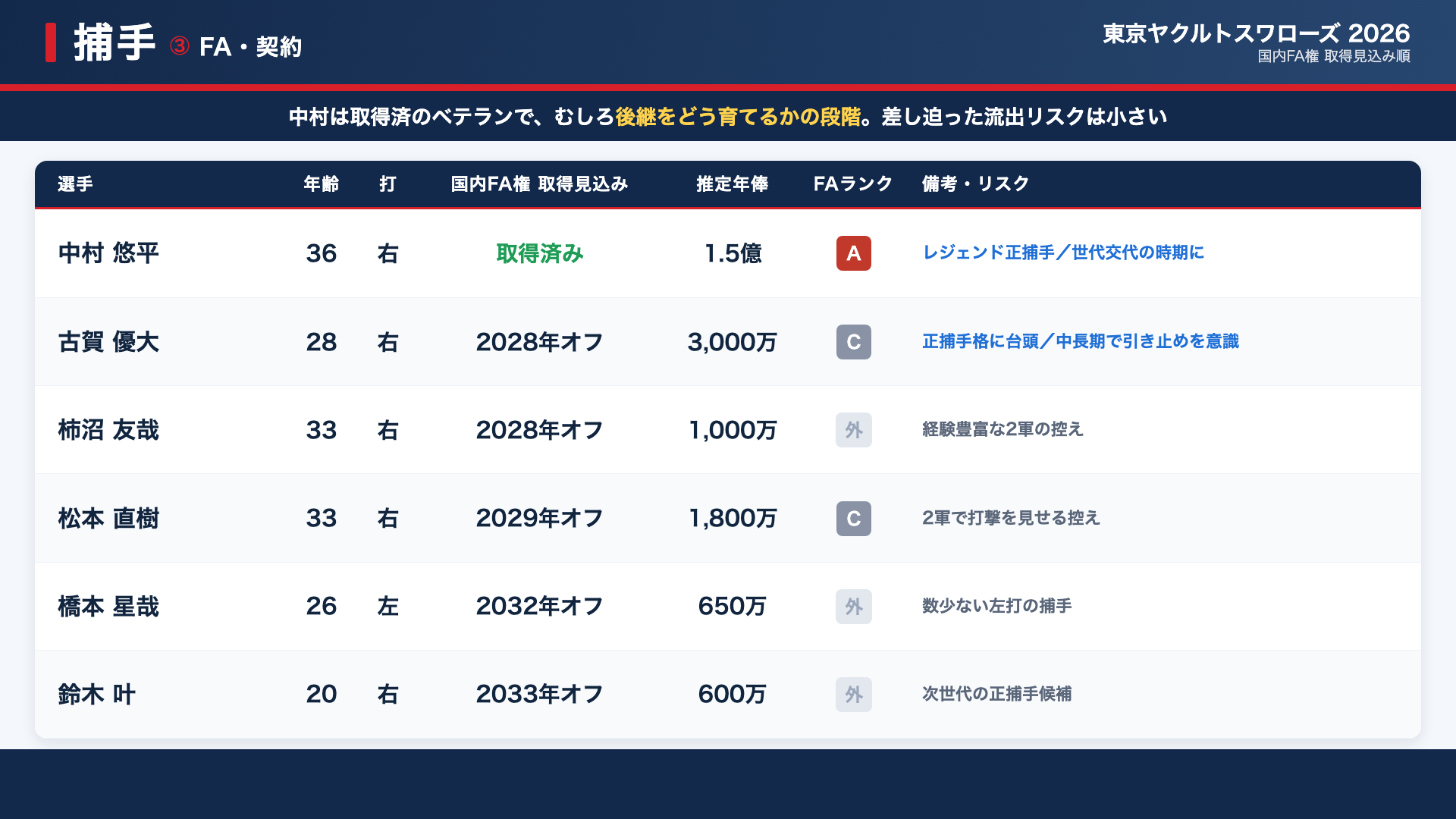Click the C rank badge in 松本 直樹 row
1456x819 pixels.
point(853,519)
